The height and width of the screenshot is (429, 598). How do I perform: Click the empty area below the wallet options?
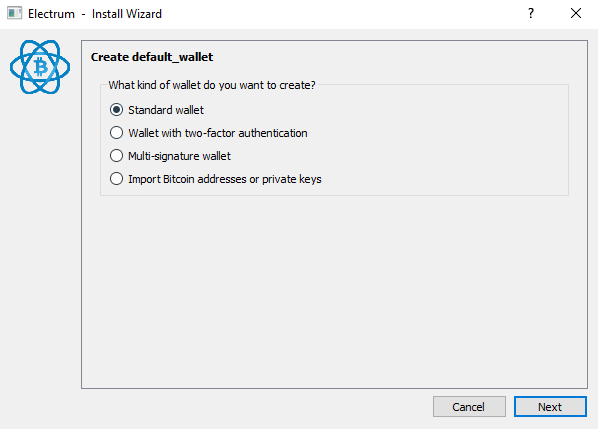click(334, 290)
